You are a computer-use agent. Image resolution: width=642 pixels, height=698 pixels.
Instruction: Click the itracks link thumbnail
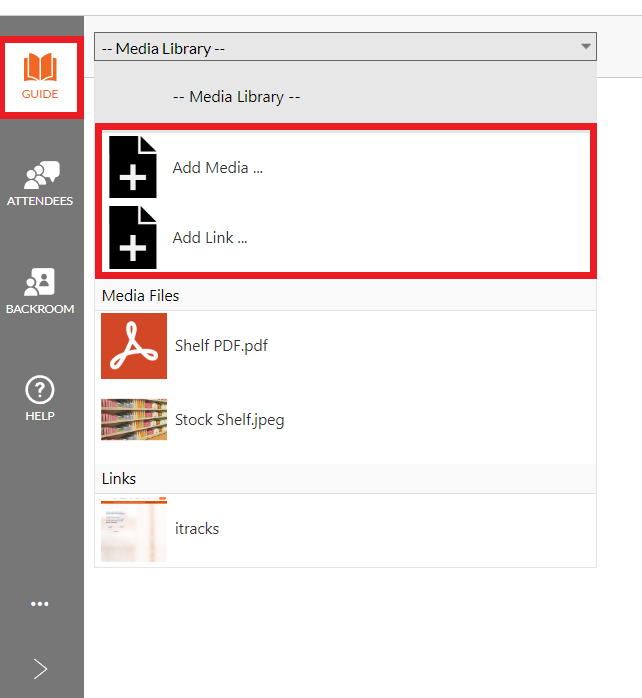134,529
